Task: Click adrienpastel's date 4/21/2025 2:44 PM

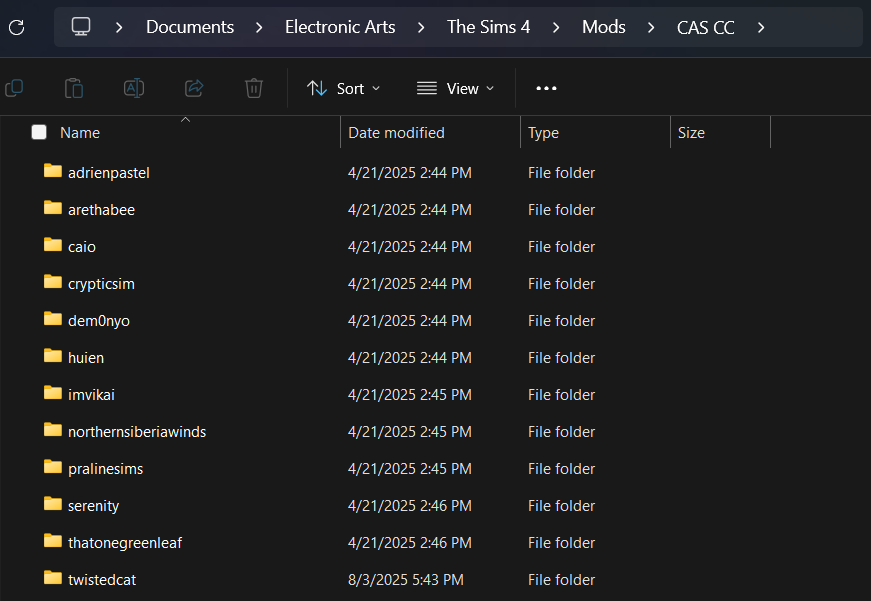Action: pyautogui.click(x=409, y=173)
